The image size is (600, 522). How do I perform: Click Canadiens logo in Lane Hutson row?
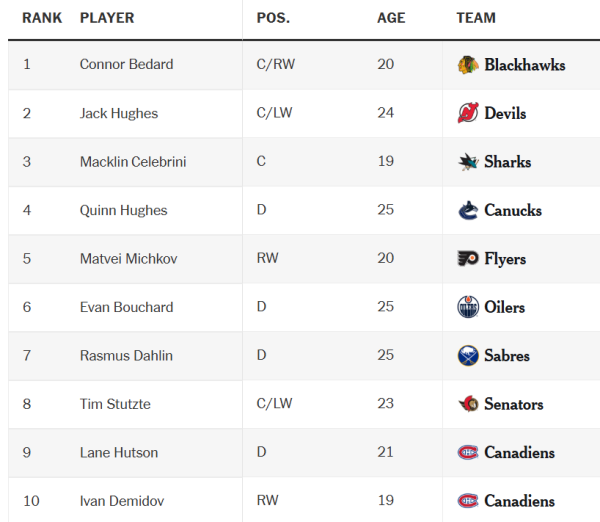point(467,453)
